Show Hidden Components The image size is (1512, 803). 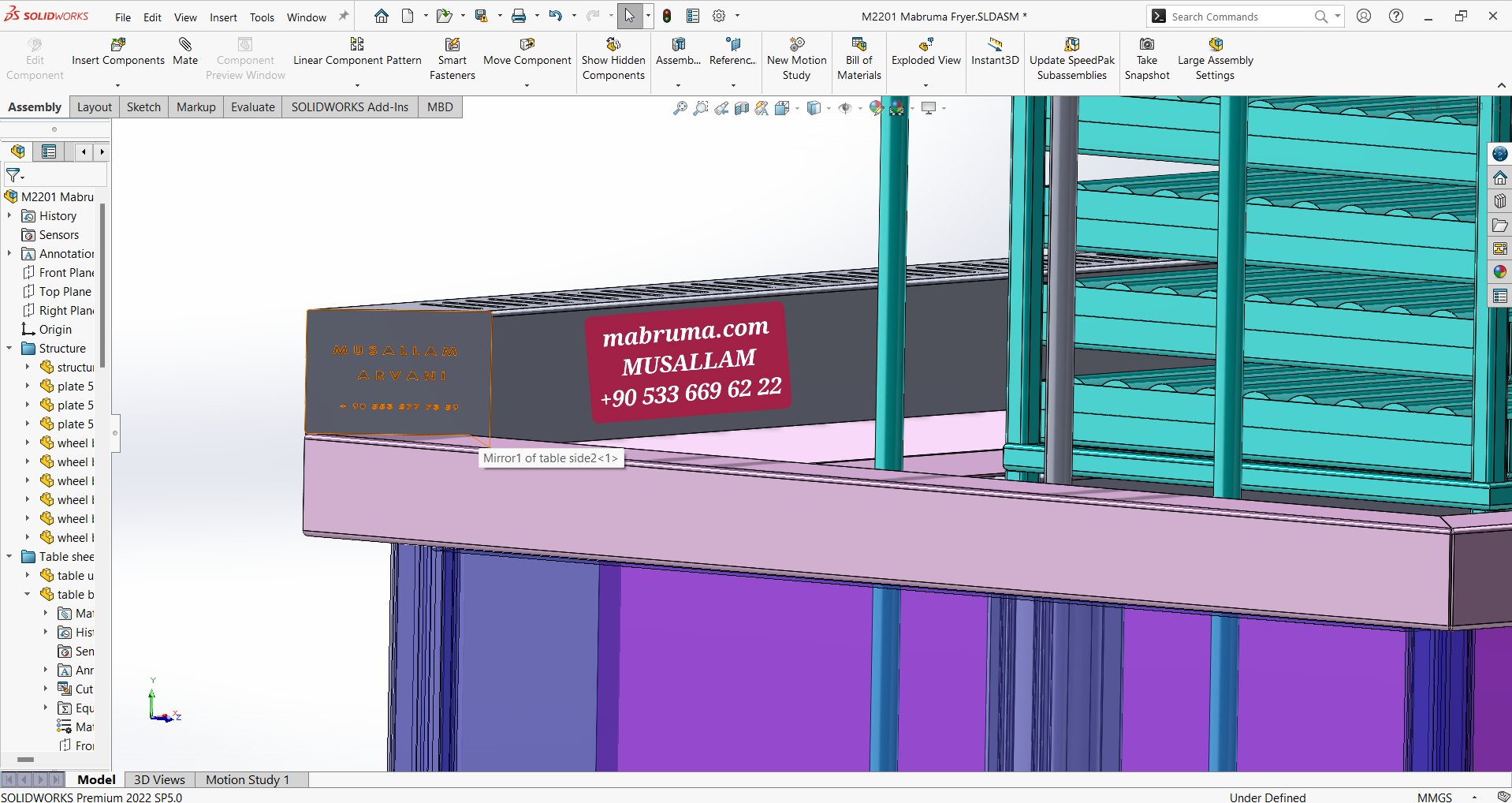point(613,59)
